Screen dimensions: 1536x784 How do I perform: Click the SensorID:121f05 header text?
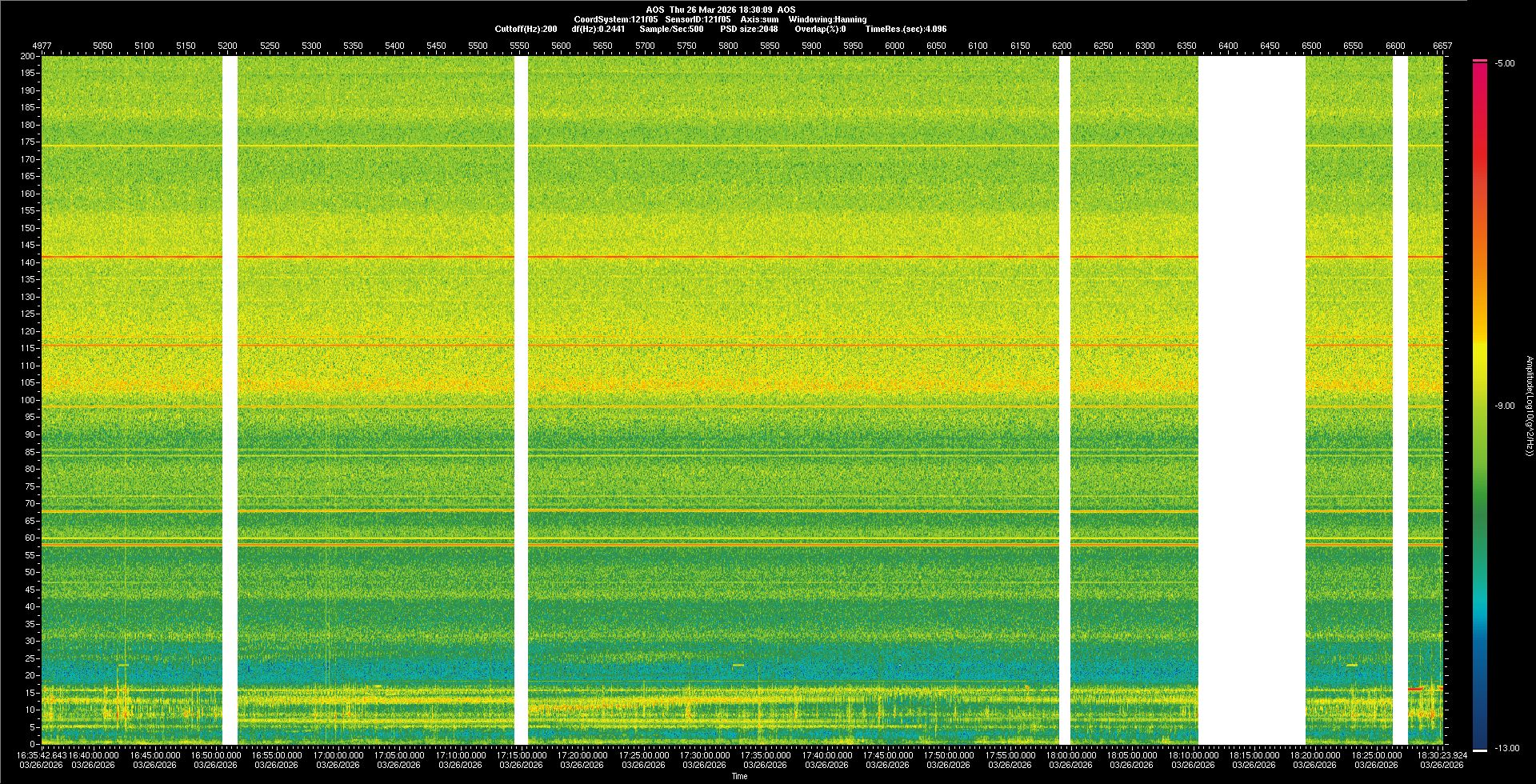(x=698, y=19)
